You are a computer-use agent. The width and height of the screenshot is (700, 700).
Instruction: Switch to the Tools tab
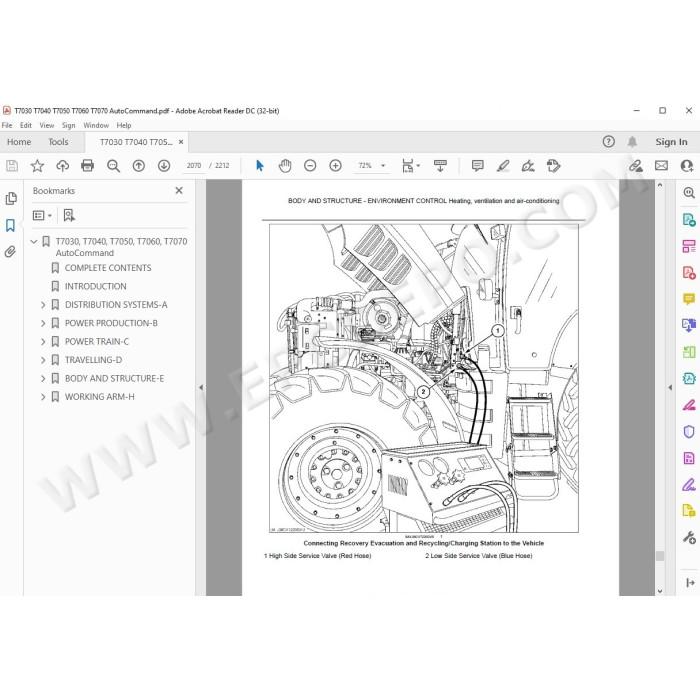[58, 142]
